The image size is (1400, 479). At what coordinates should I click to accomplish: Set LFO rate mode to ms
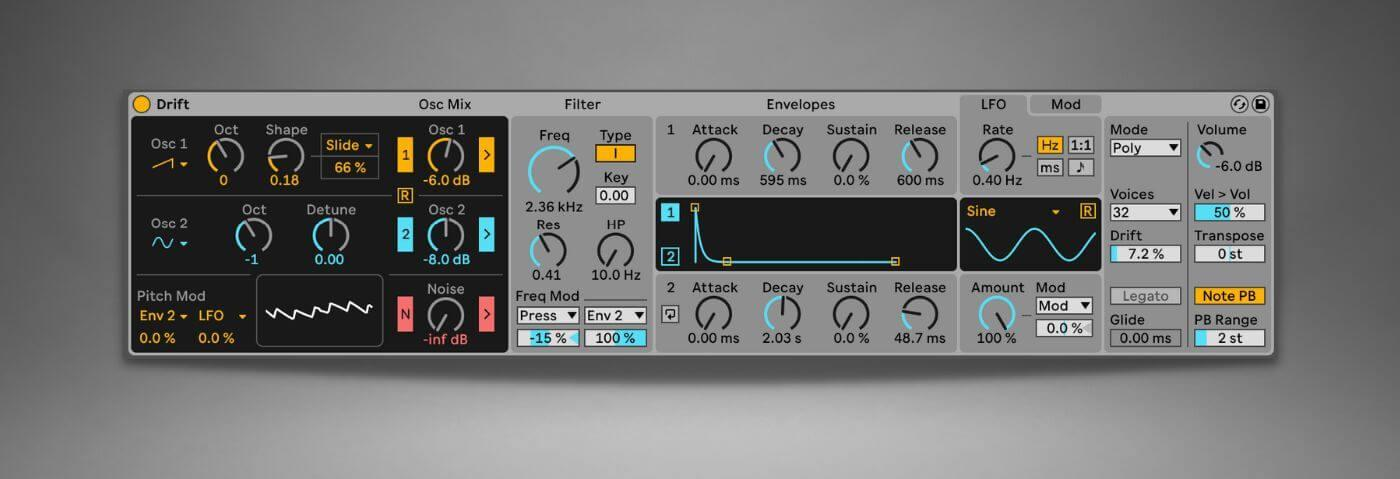[1049, 167]
